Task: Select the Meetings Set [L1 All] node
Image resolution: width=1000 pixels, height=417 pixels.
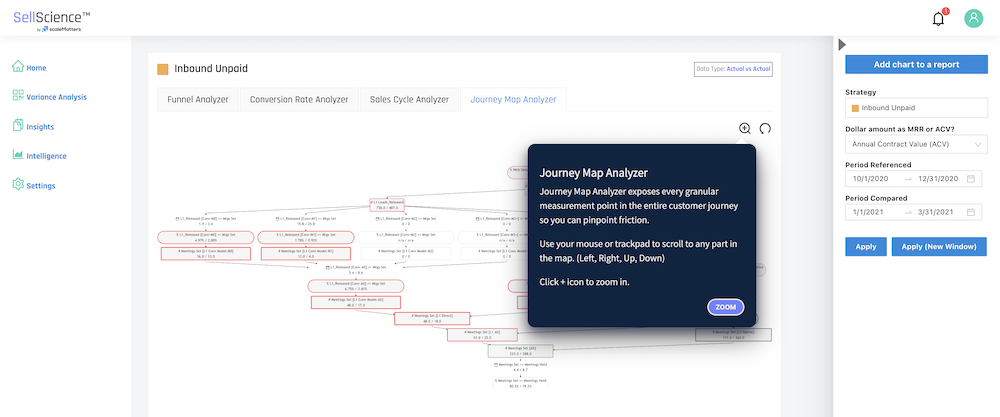Action: pyautogui.click(x=483, y=335)
